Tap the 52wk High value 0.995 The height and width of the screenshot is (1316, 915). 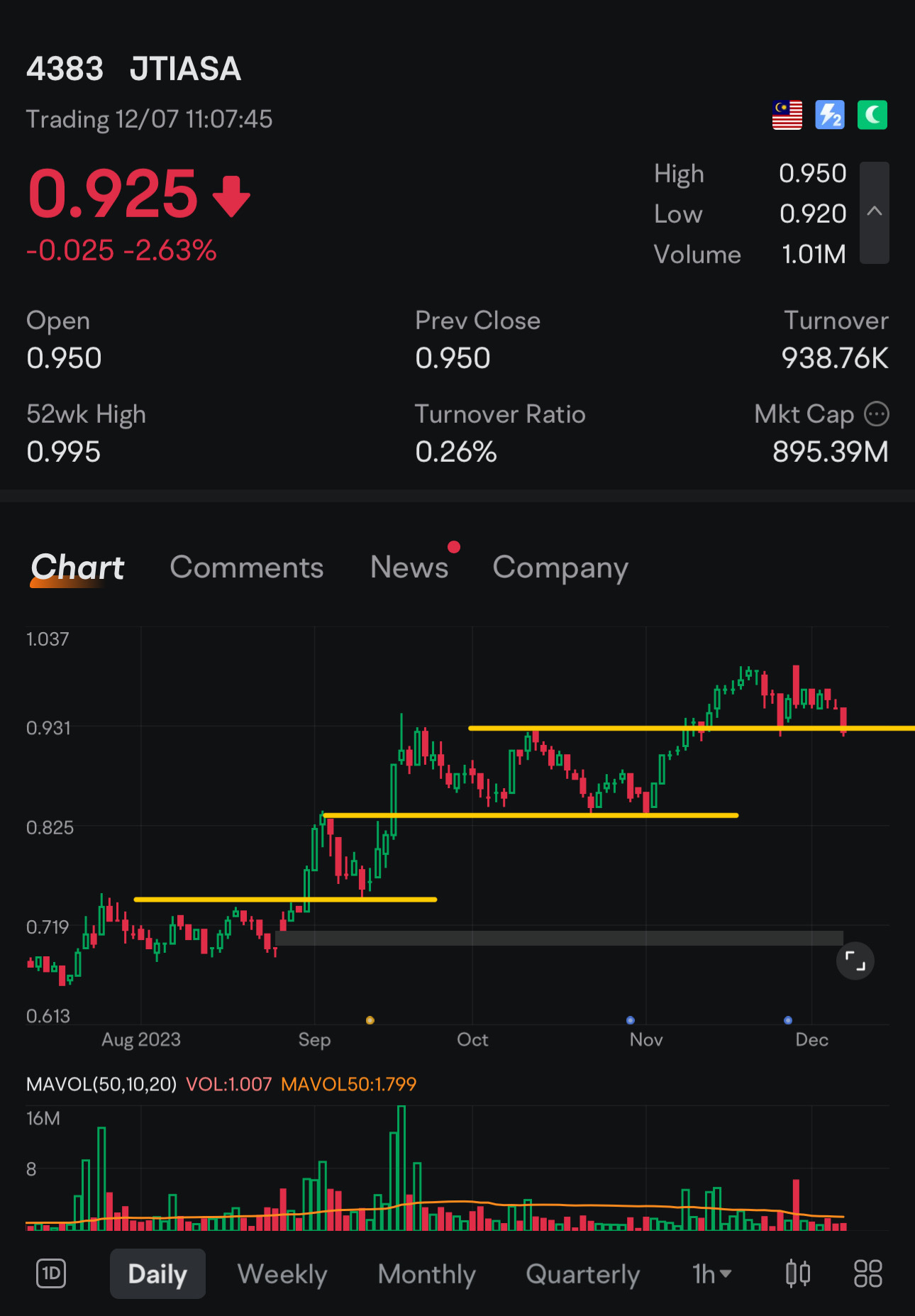point(63,452)
